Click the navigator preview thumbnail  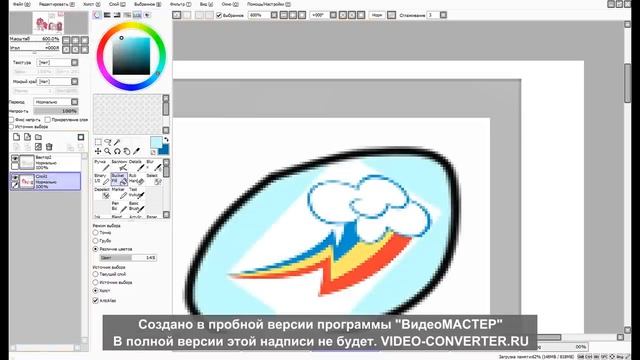(x=49, y=23)
